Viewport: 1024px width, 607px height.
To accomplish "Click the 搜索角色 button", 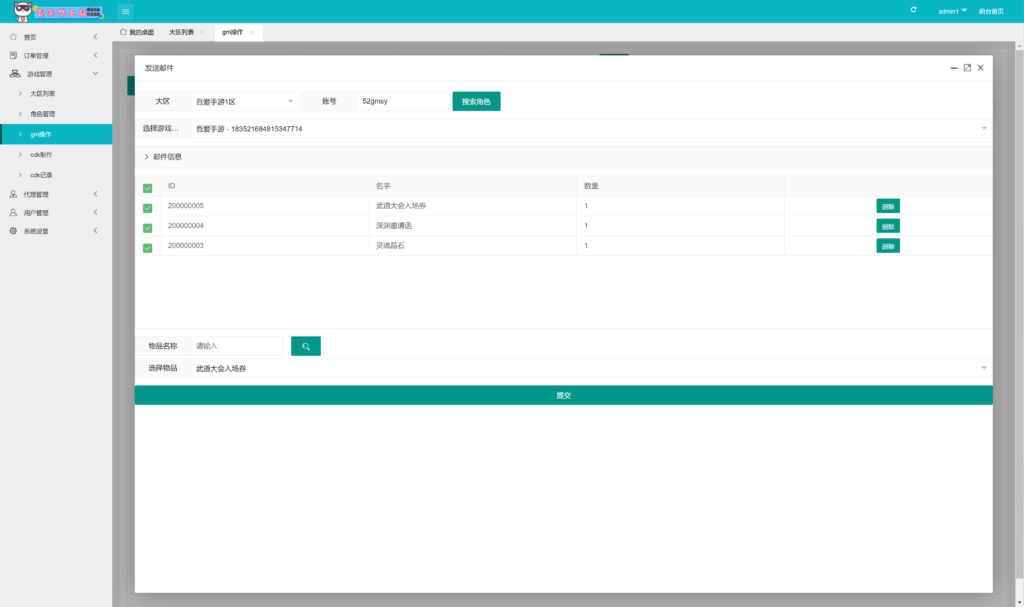I will [476, 101].
